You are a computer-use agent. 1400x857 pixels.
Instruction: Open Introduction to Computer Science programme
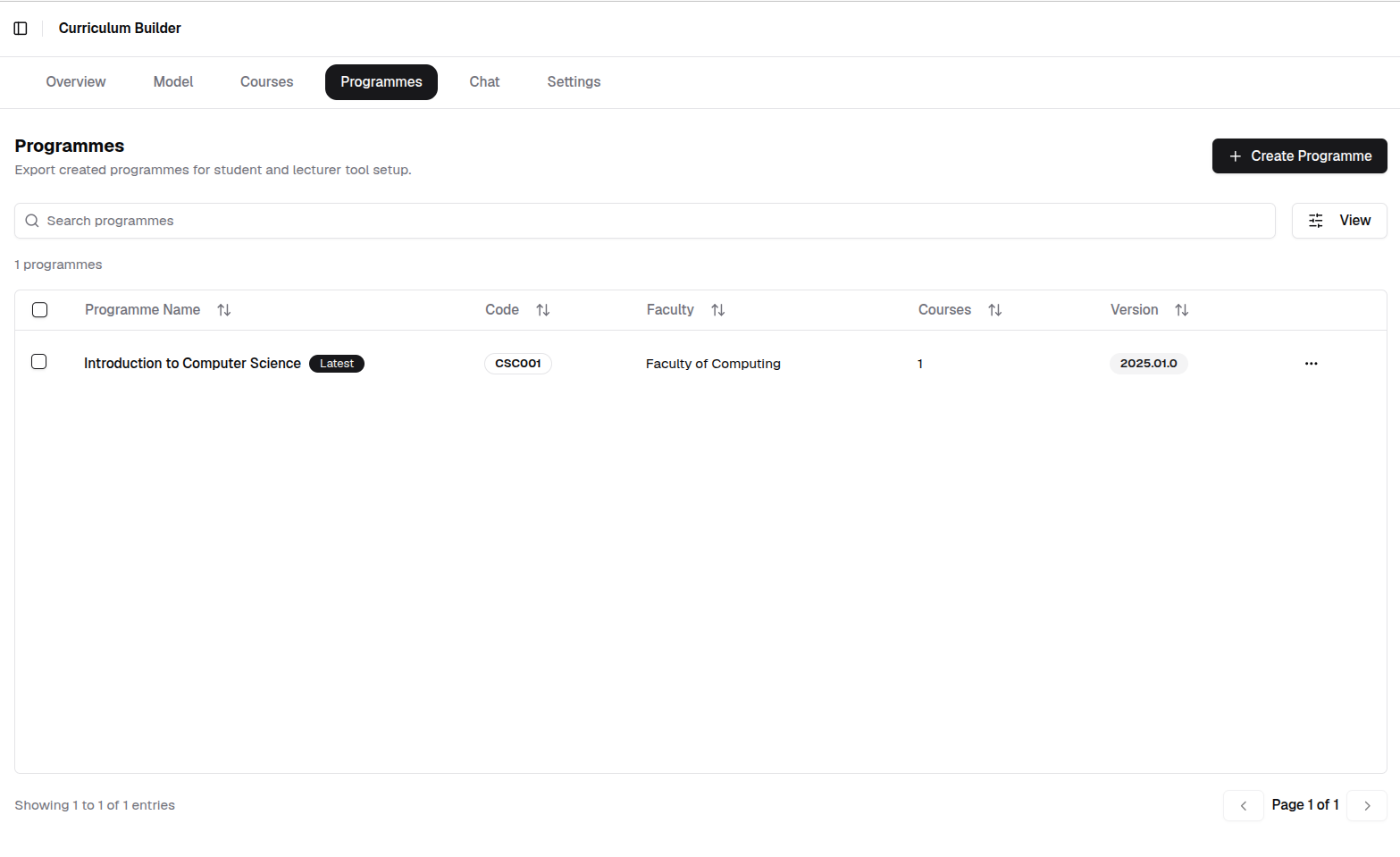192,364
